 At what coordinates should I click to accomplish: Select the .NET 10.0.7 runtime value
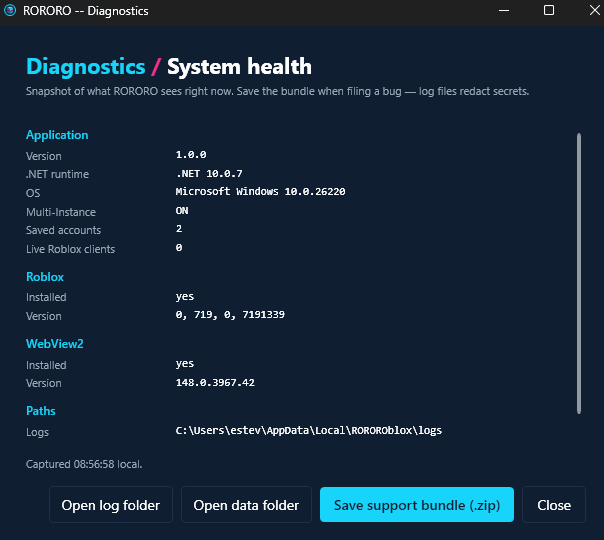tap(209, 174)
